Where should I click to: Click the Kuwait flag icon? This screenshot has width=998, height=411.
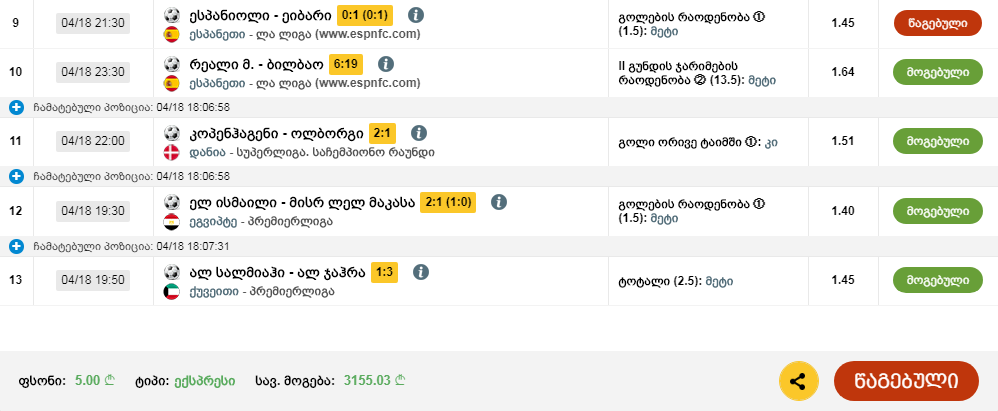pyautogui.click(x=171, y=291)
